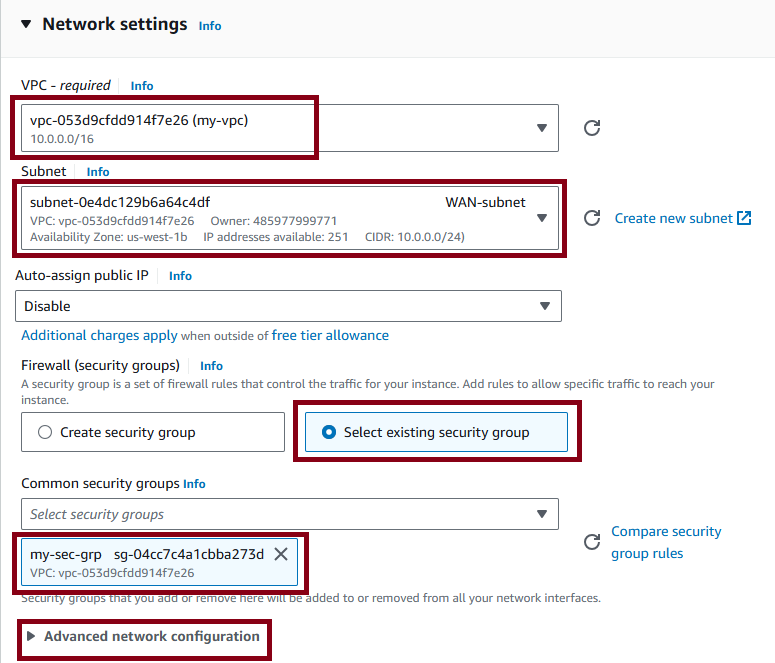The width and height of the screenshot is (775, 663).
Task: Open Info link next to Network settings
Action: point(210,26)
